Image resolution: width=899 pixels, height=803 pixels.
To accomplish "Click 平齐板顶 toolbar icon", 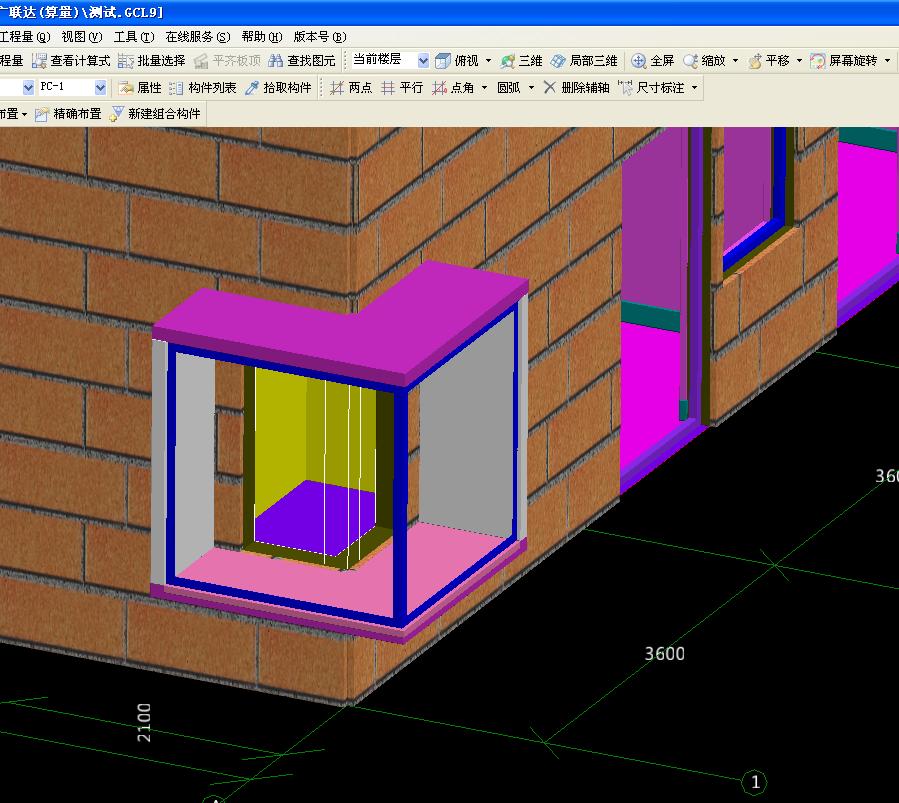I will pos(201,61).
